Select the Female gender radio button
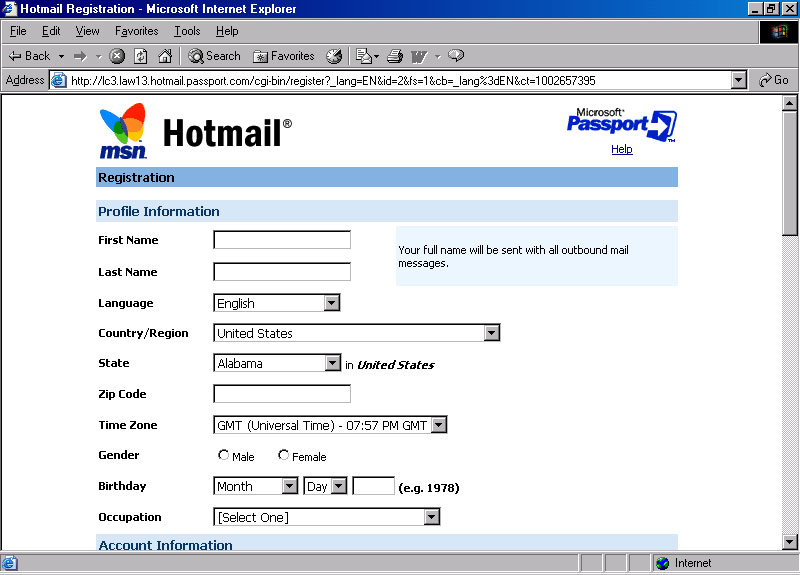Screen dimensions: 800x575 (283, 455)
